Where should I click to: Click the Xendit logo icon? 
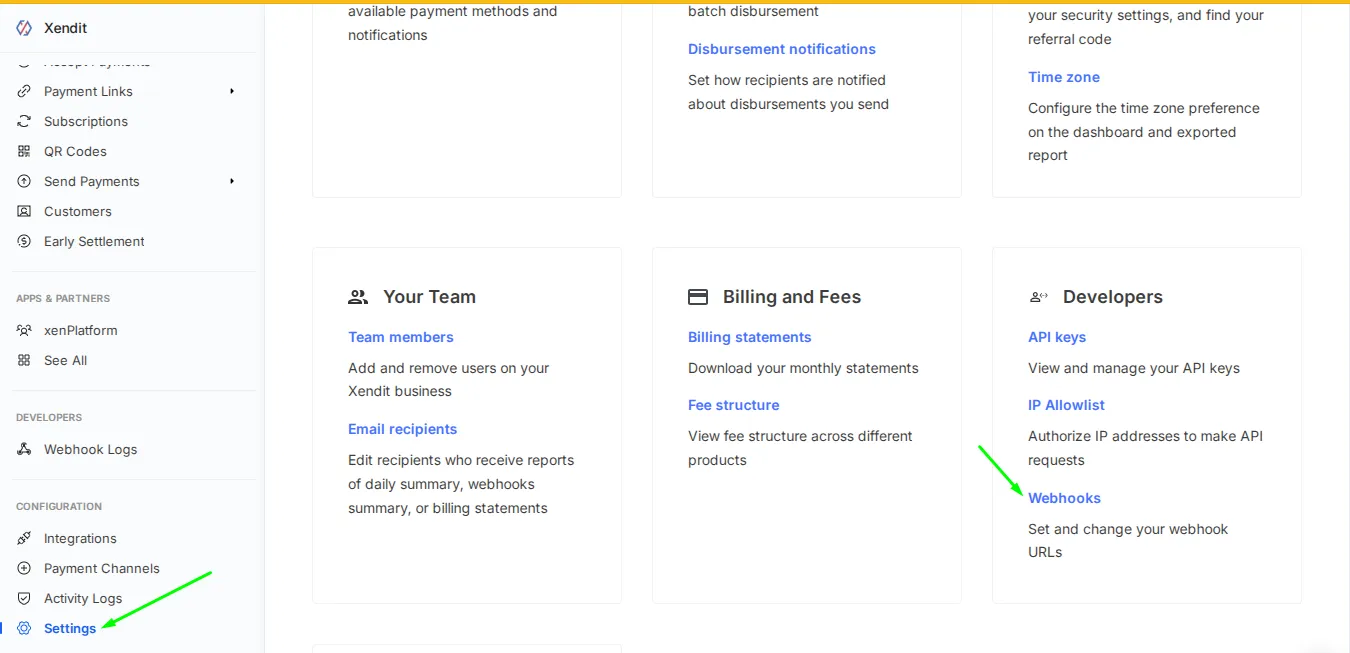point(24,28)
